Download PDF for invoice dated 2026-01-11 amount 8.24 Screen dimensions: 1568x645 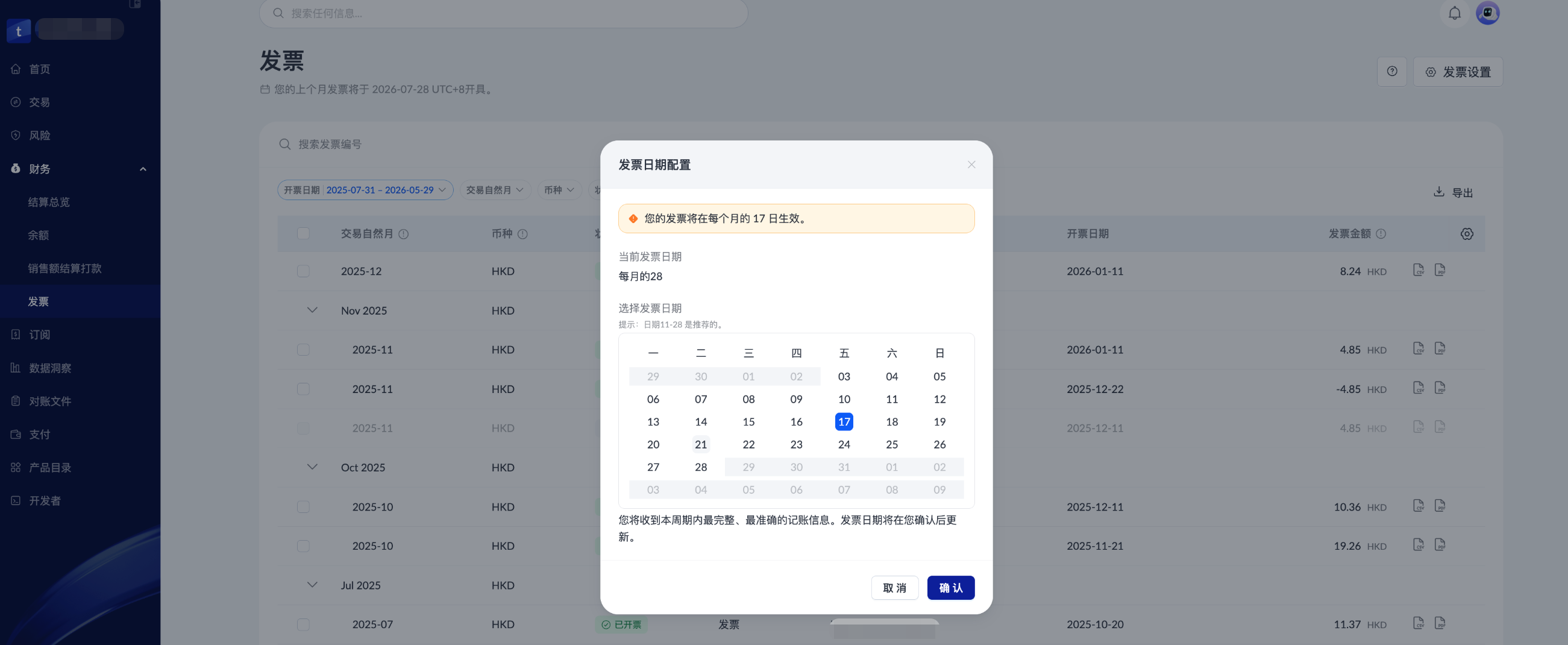1440,271
